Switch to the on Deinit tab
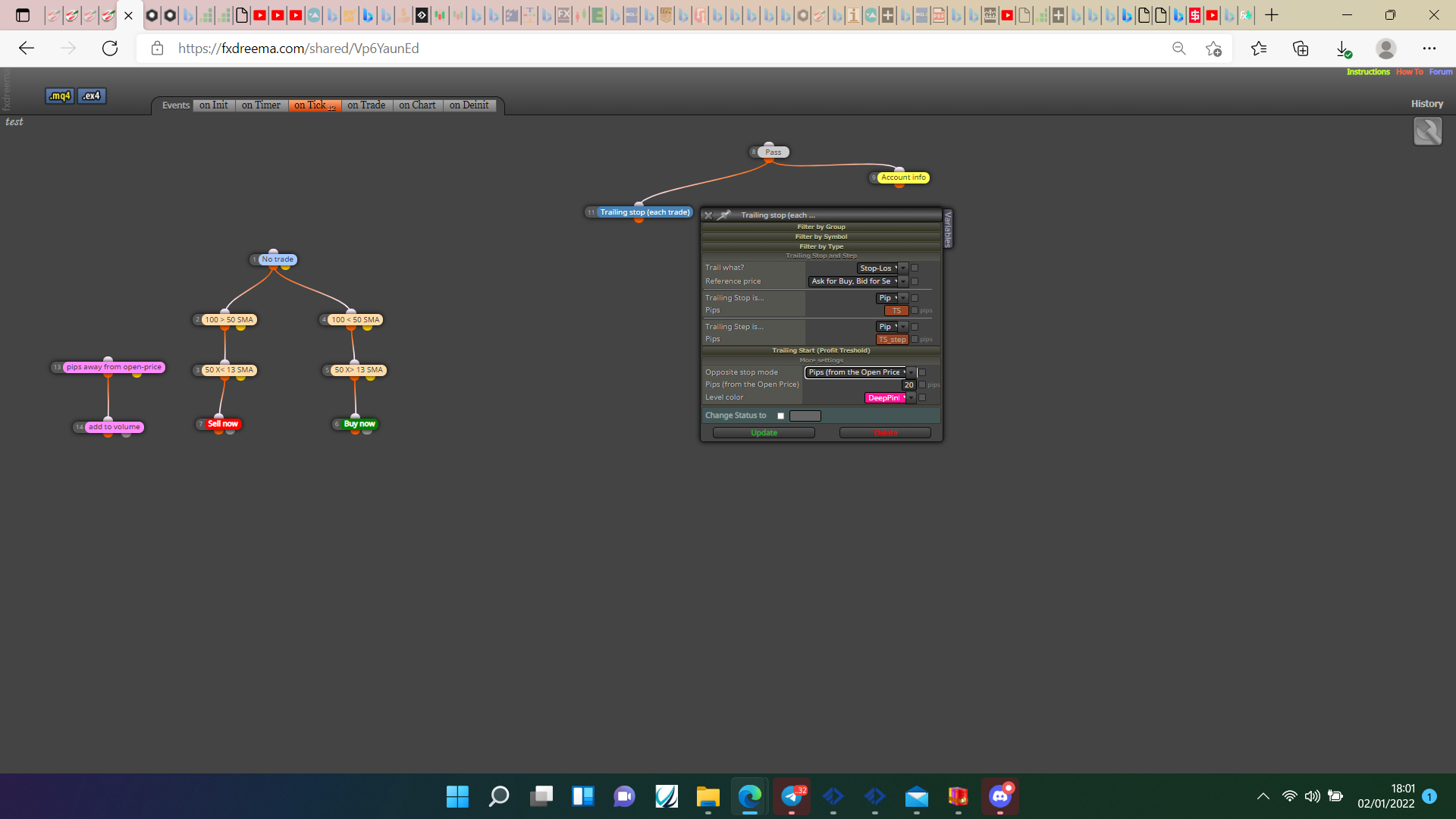 (469, 105)
